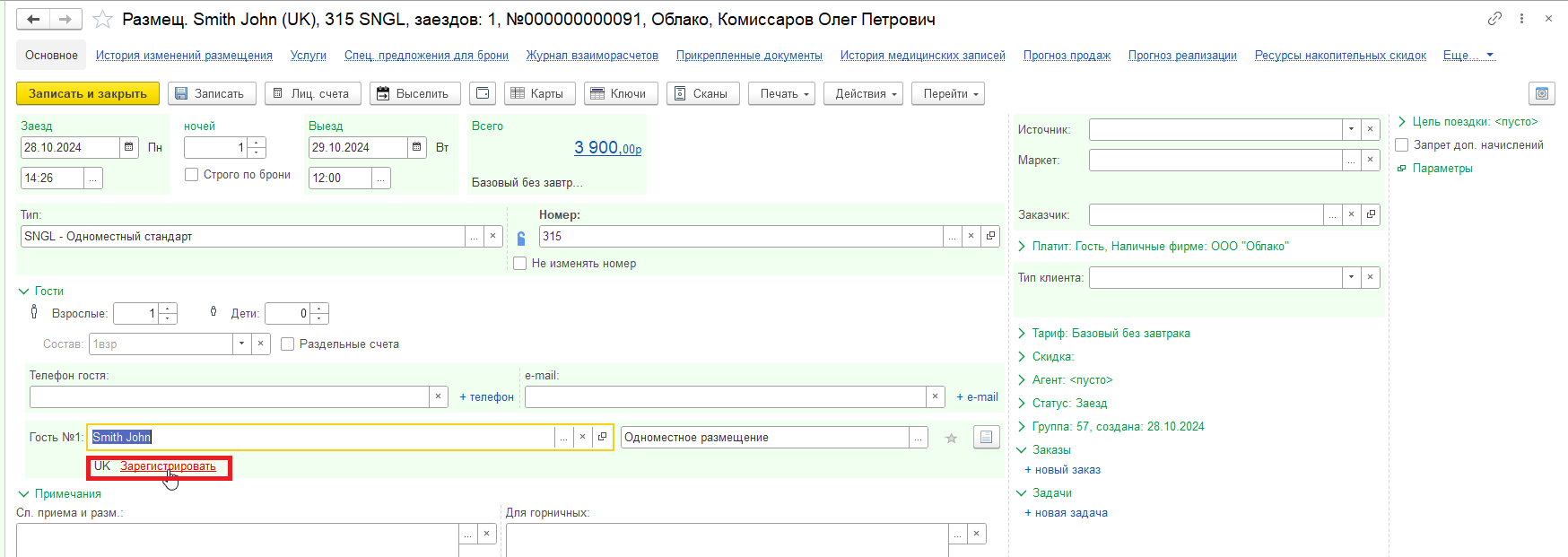Switch to the Услуги tab

(309, 55)
